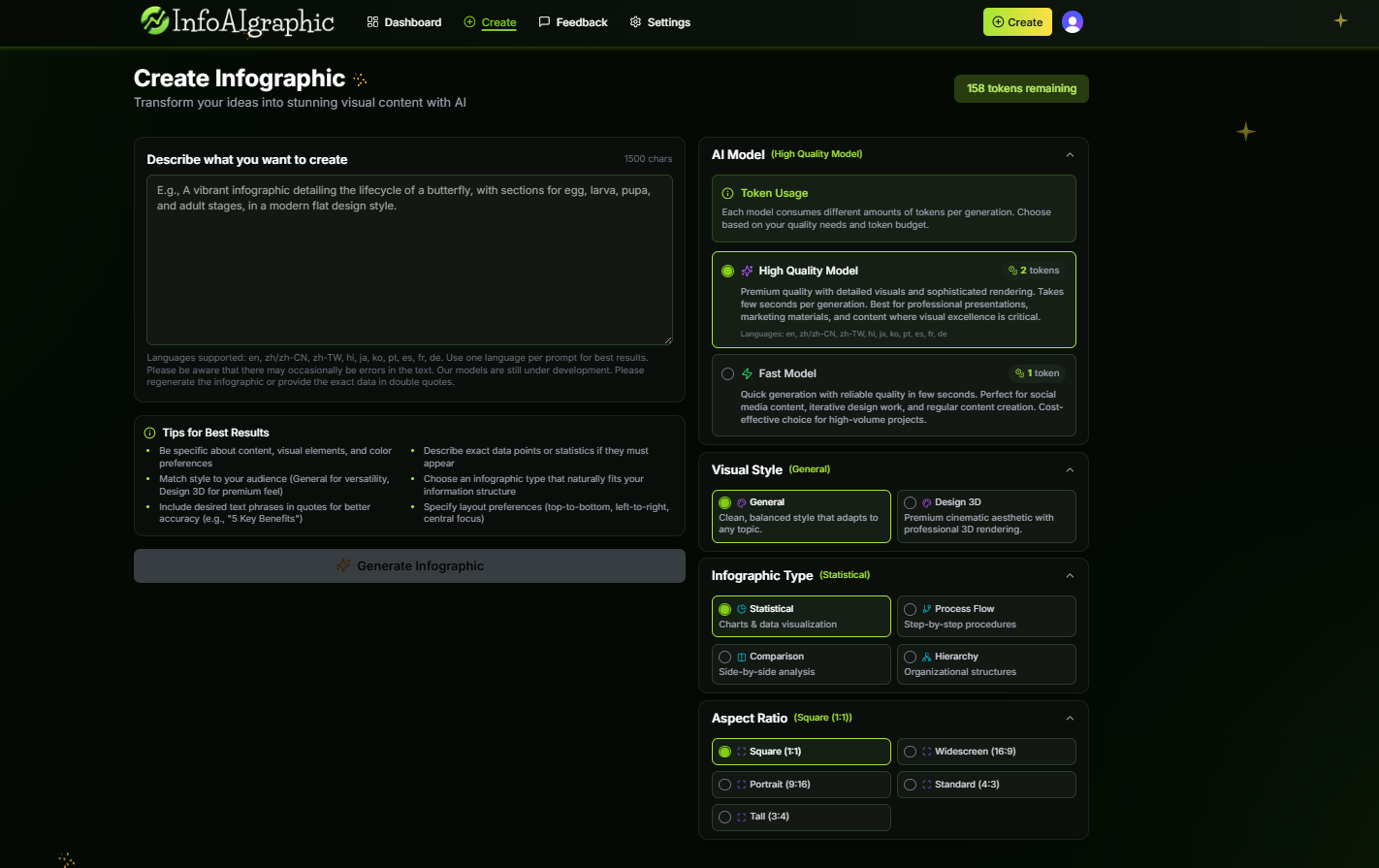1379x868 pixels.
Task: Collapse the Infographic Type section
Action: [1070, 575]
